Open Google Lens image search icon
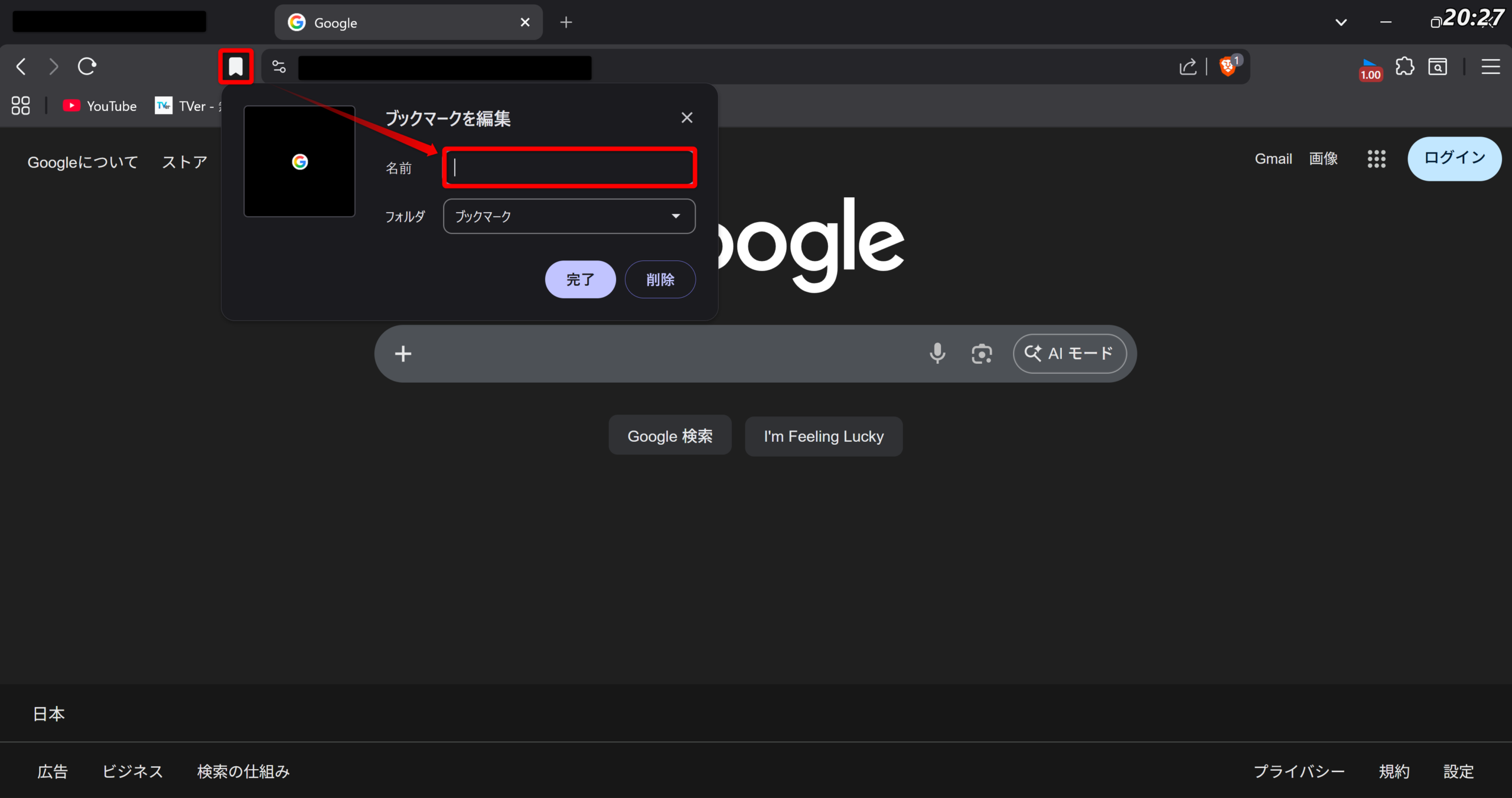 coord(982,353)
